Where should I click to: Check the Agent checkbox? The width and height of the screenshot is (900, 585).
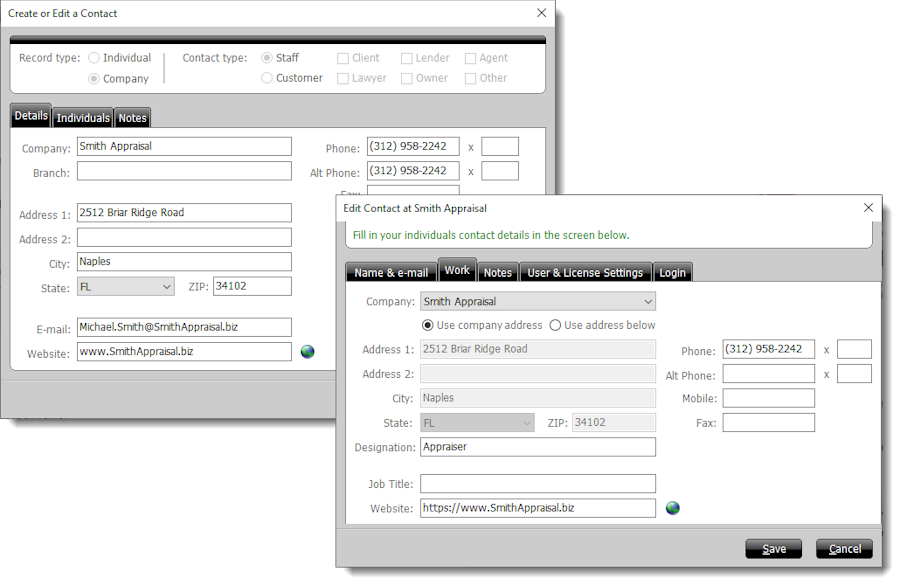tap(470, 59)
